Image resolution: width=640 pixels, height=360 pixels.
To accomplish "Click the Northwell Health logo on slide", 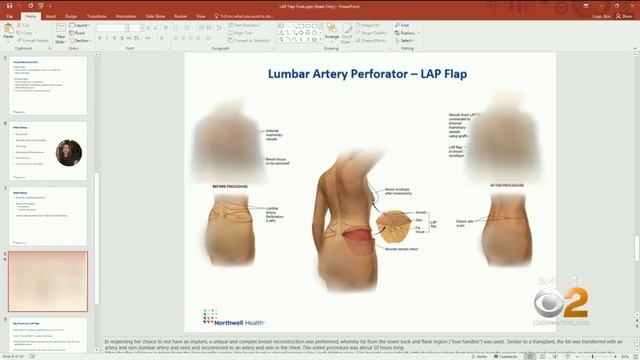I will [x=233, y=318].
